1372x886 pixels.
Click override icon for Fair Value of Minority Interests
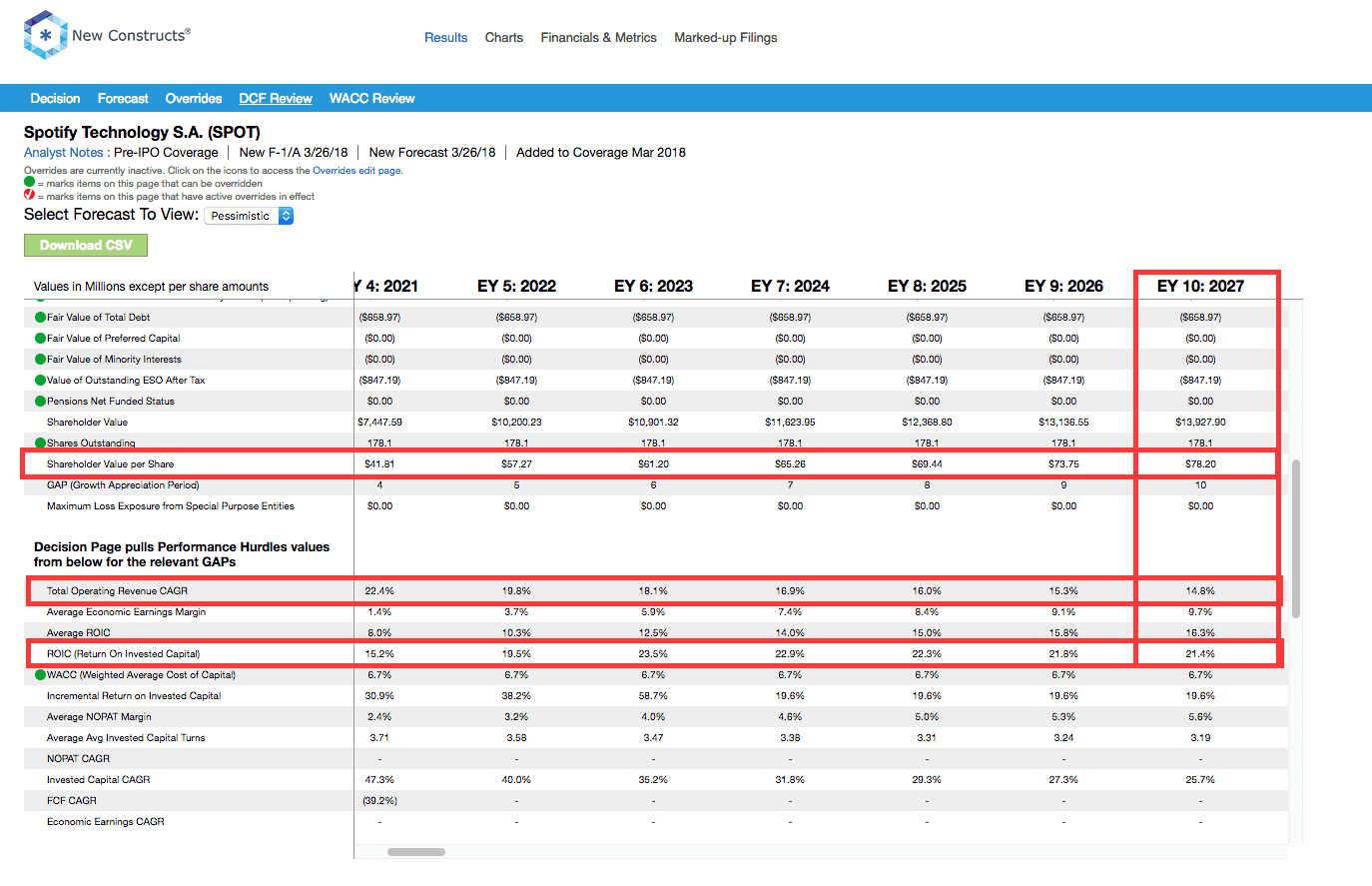40,359
